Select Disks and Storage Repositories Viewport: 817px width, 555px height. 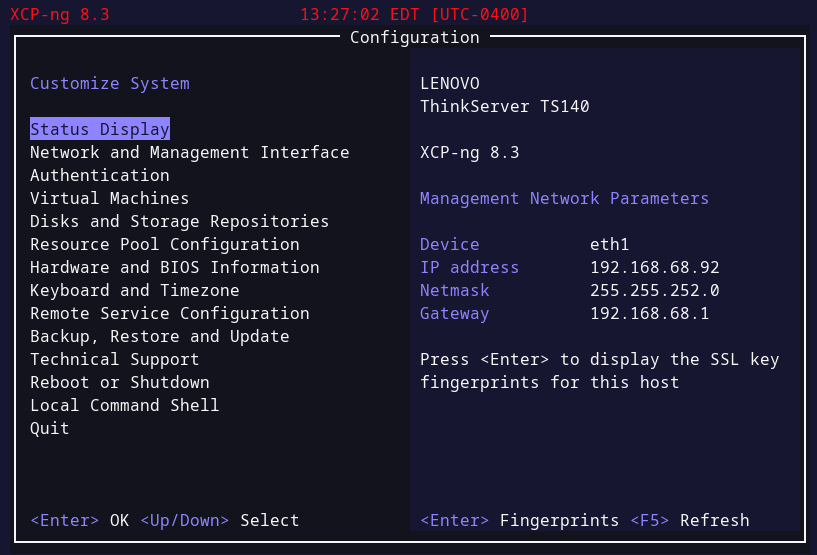[180, 221]
